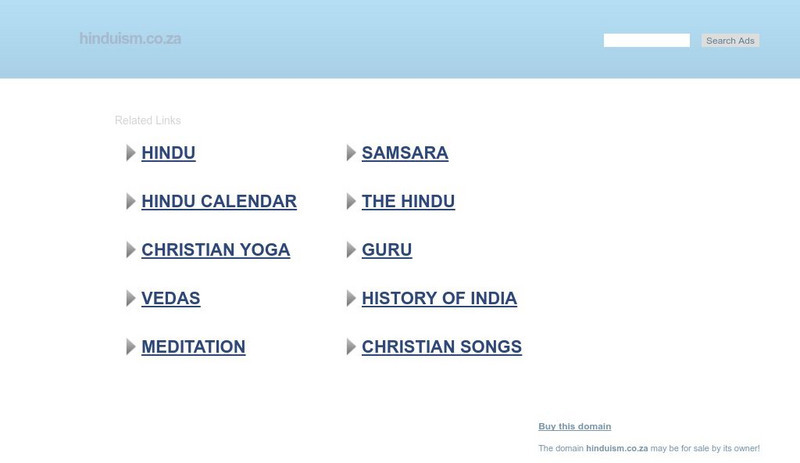The height and width of the screenshot is (463, 800).
Task: Click the arrow icon beside MEDITATION
Action: 131,347
